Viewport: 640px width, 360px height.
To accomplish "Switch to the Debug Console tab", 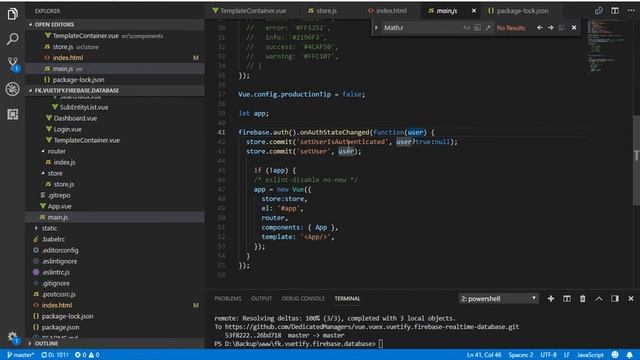I will (x=303, y=299).
